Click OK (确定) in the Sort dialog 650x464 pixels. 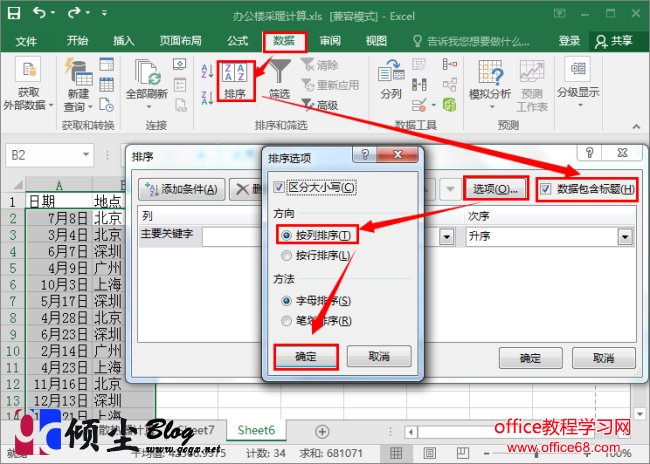pyautogui.click(x=531, y=358)
